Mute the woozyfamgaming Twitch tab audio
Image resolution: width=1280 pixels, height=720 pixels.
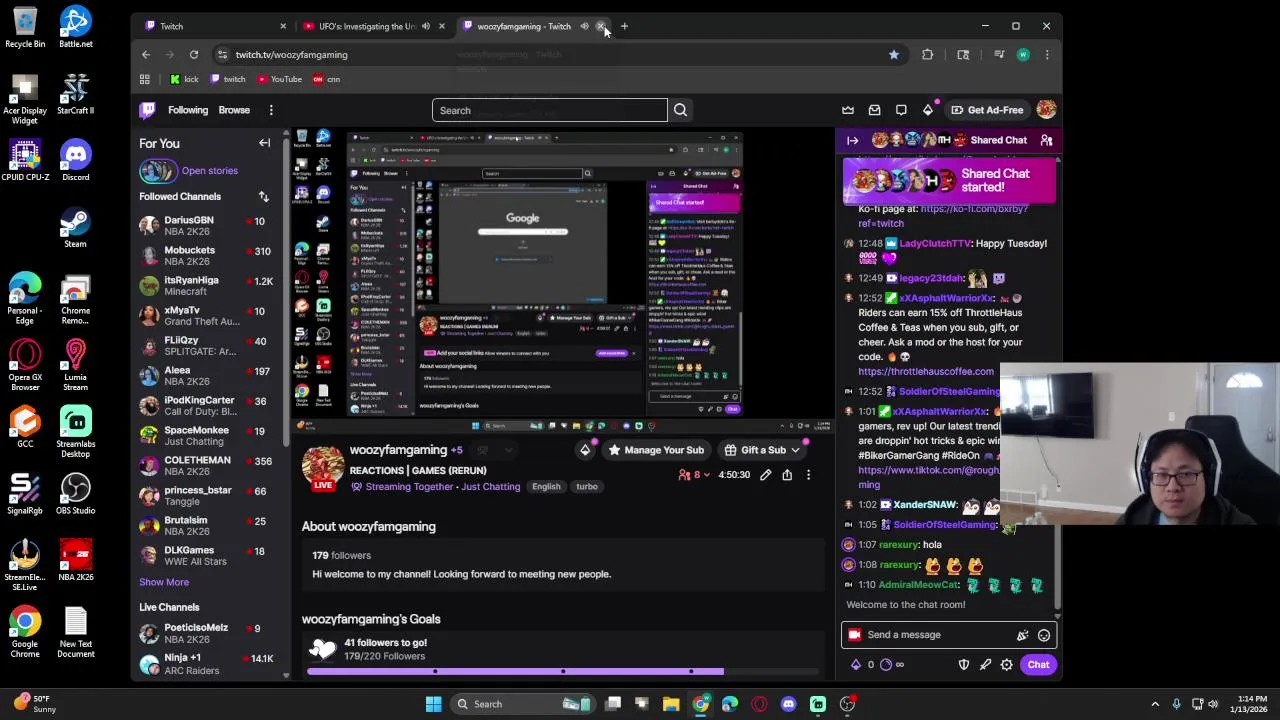pos(584,26)
